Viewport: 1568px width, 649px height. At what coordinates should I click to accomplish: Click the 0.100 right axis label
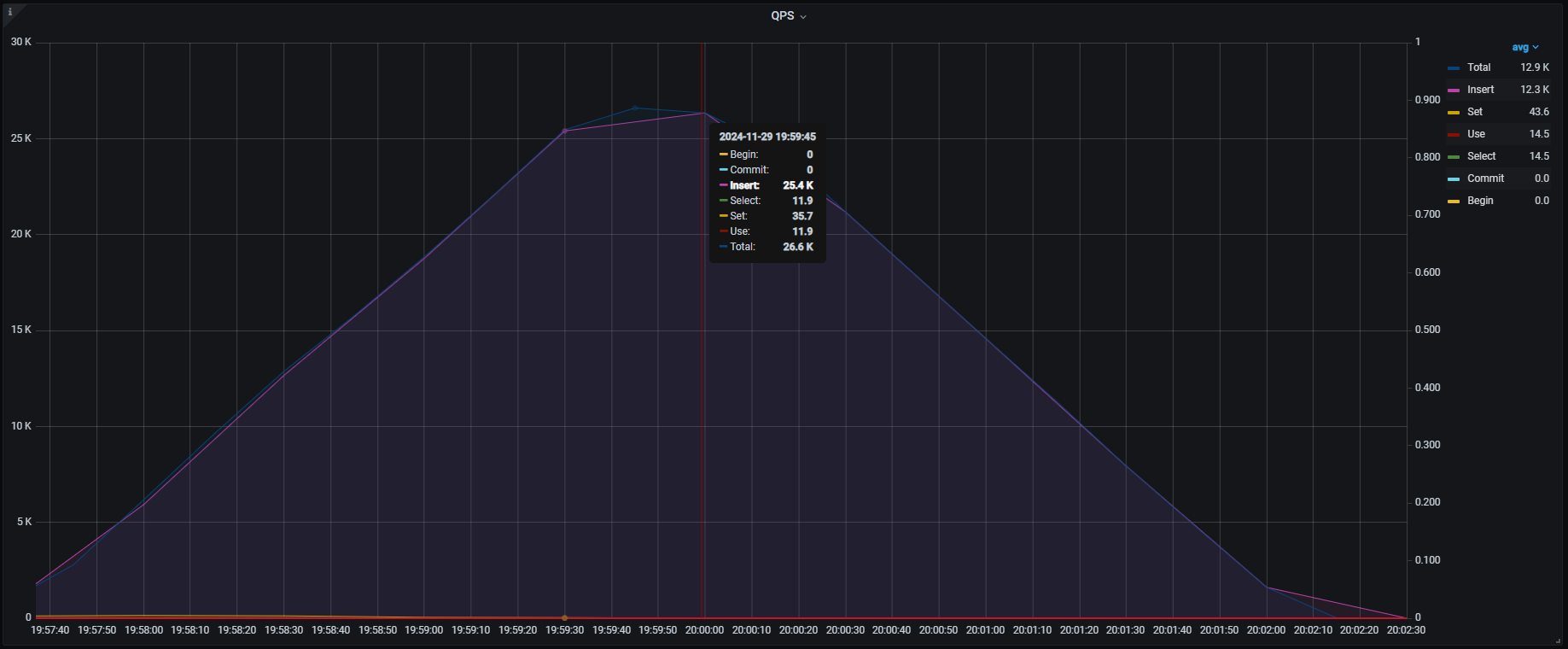tap(1427, 560)
